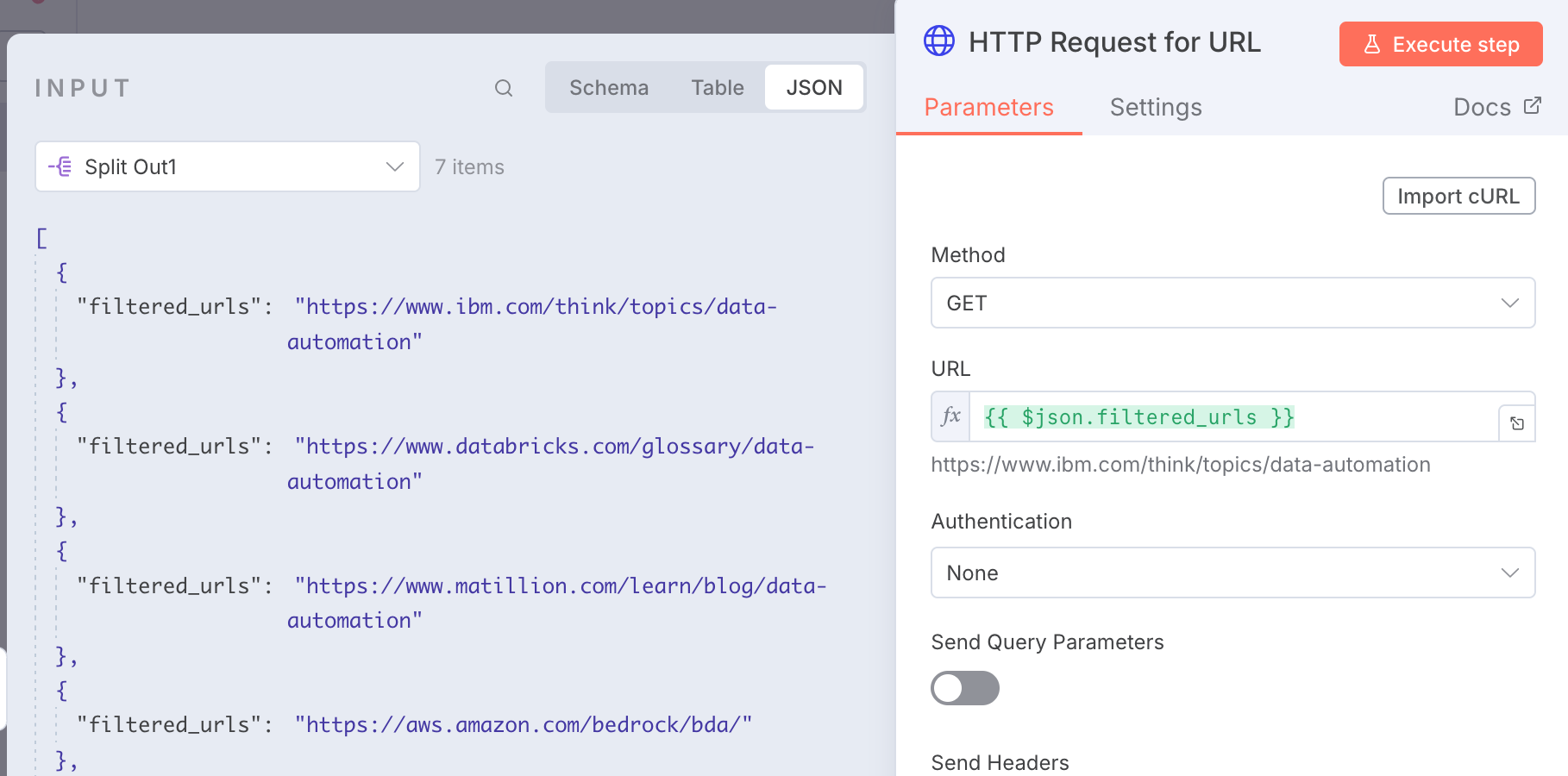Viewport: 1568px width, 776px height.
Task: Click the Split Out1 node icon
Action: click(x=60, y=166)
